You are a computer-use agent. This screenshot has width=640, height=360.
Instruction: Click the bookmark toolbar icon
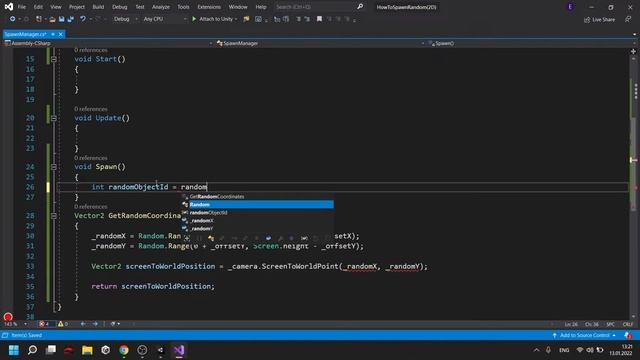[319, 19]
